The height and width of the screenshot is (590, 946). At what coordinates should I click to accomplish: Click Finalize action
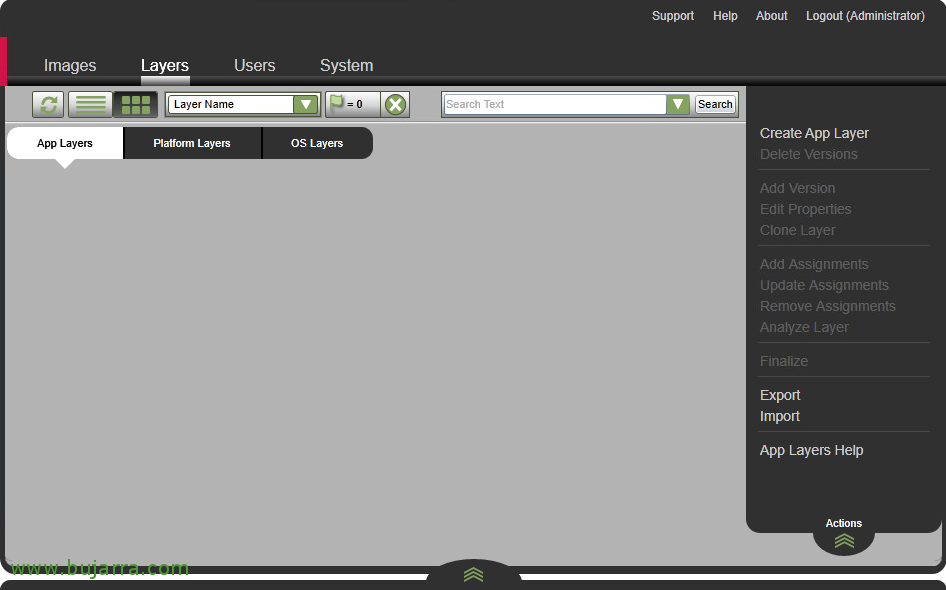tap(784, 361)
